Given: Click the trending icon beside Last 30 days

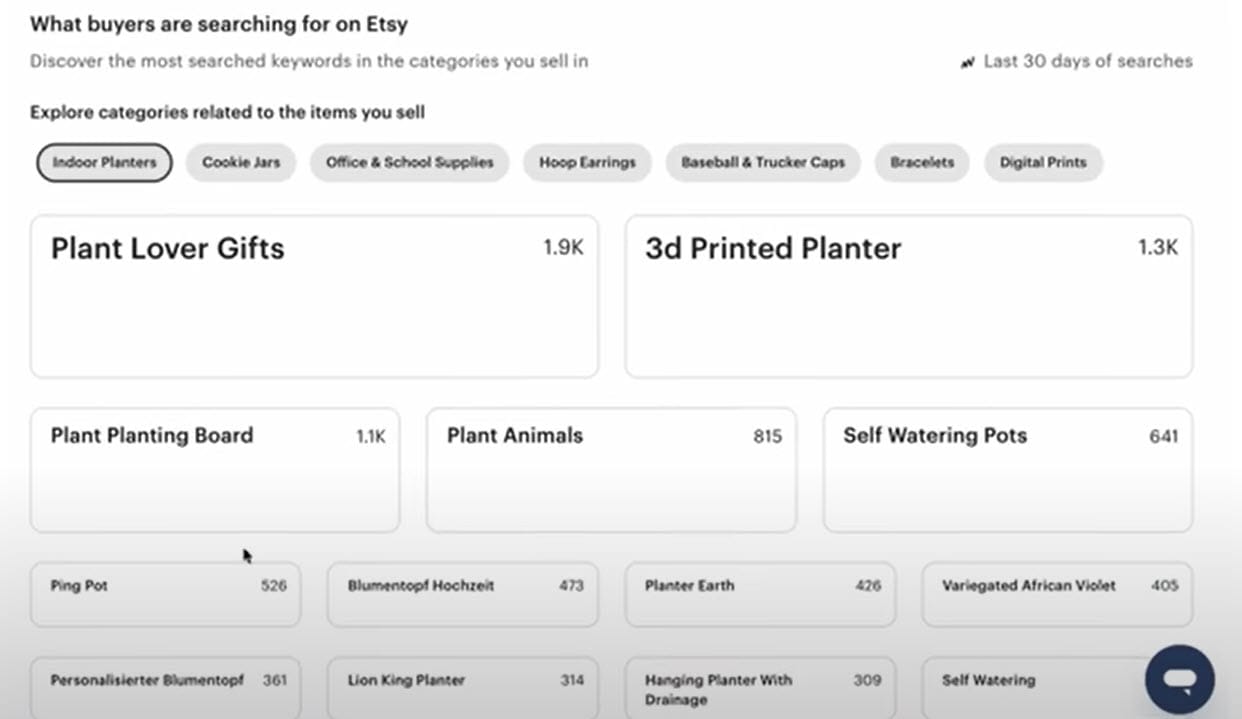Looking at the screenshot, I should 967,62.
